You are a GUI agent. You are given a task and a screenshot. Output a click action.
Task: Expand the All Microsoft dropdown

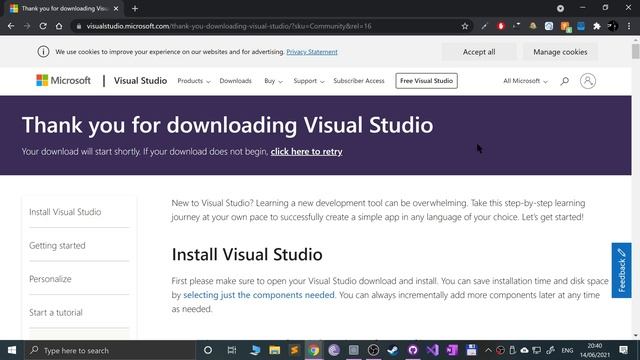coord(525,81)
